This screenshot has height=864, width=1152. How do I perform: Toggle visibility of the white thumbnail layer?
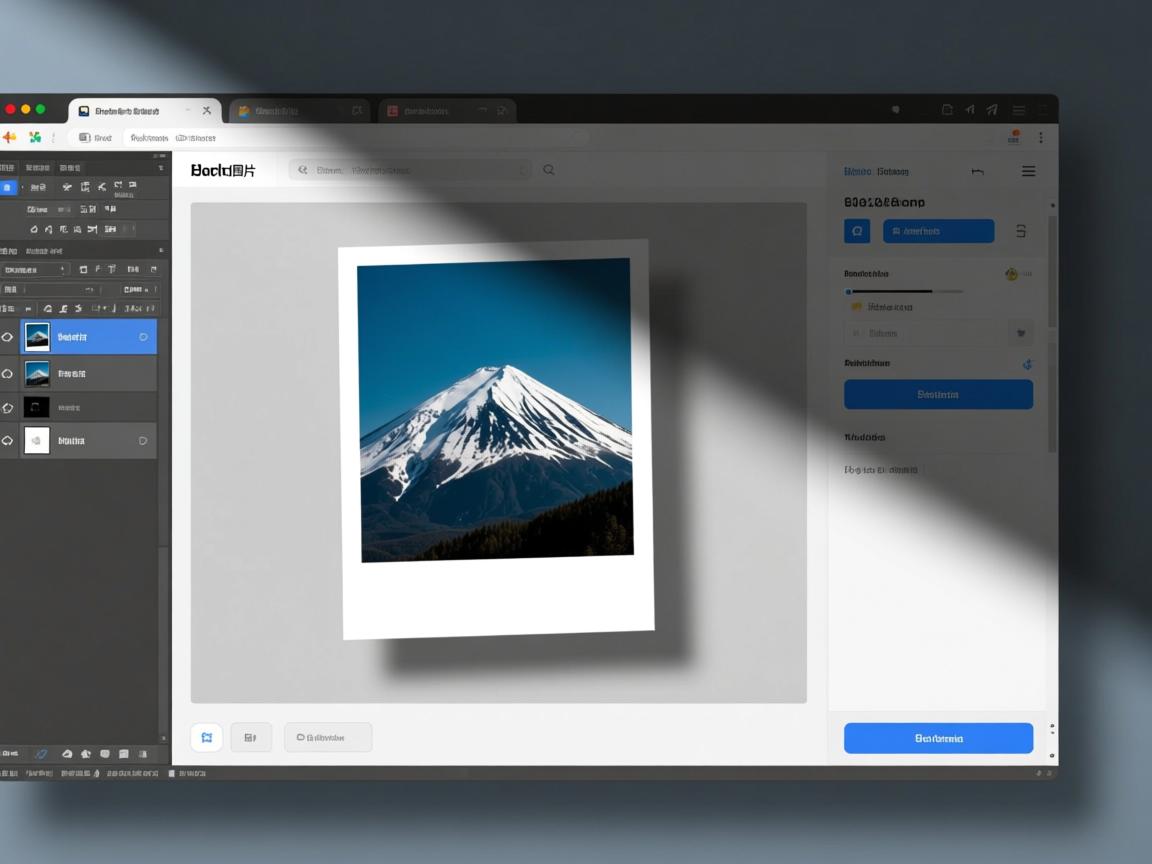(x=8, y=441)
